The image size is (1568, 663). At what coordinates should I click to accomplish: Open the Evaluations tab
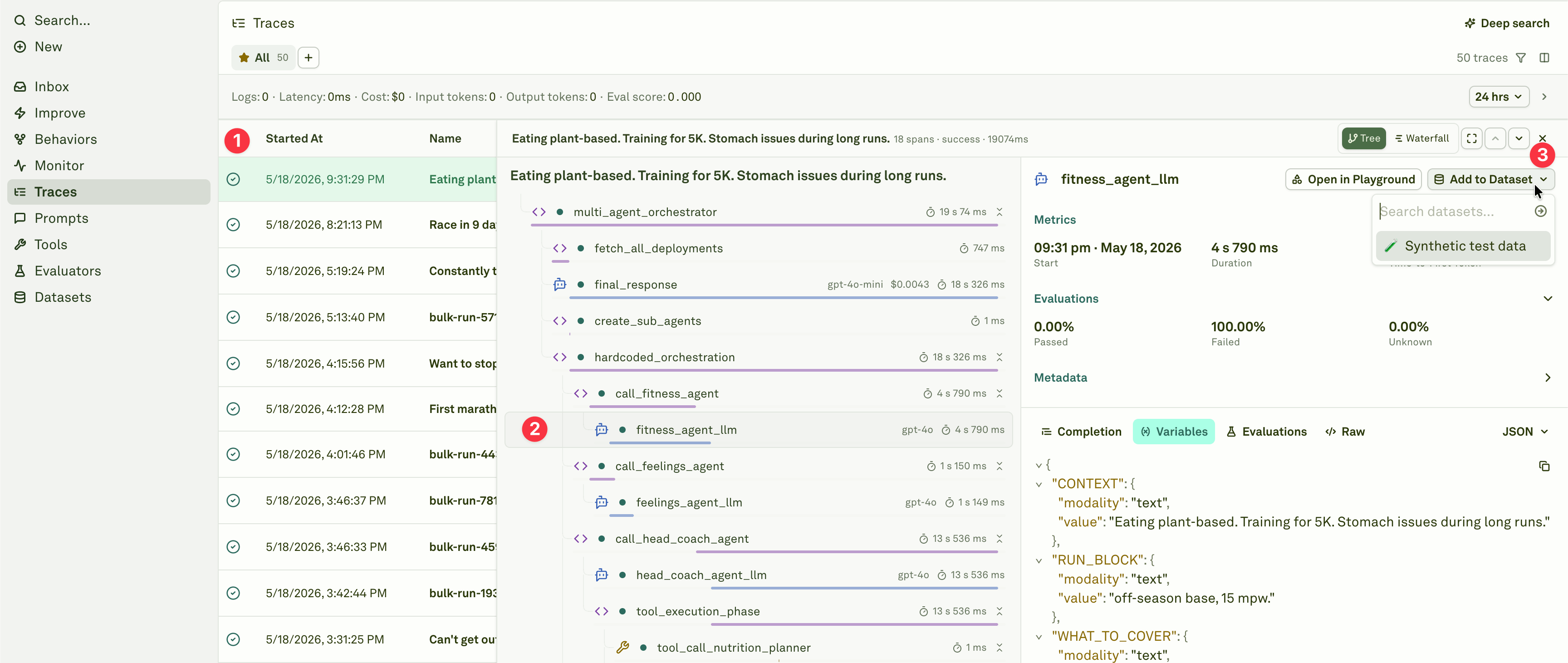point(1267,431)
